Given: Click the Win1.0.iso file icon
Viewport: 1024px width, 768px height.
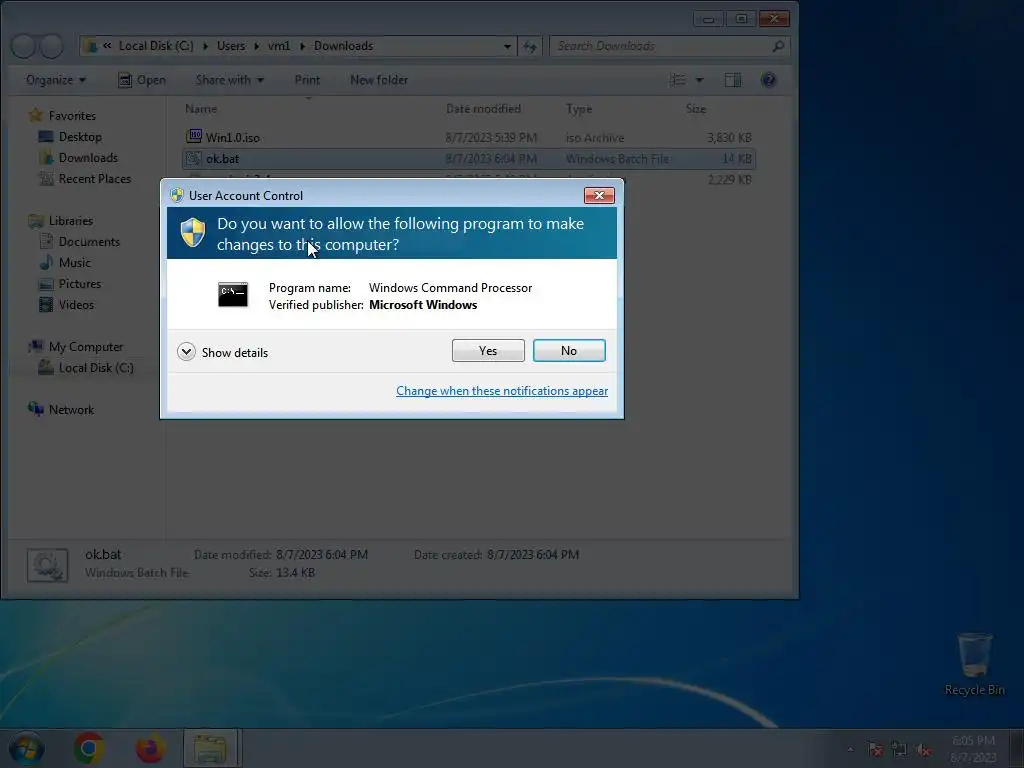Looking at the screenshot, I should coord(194,136).
